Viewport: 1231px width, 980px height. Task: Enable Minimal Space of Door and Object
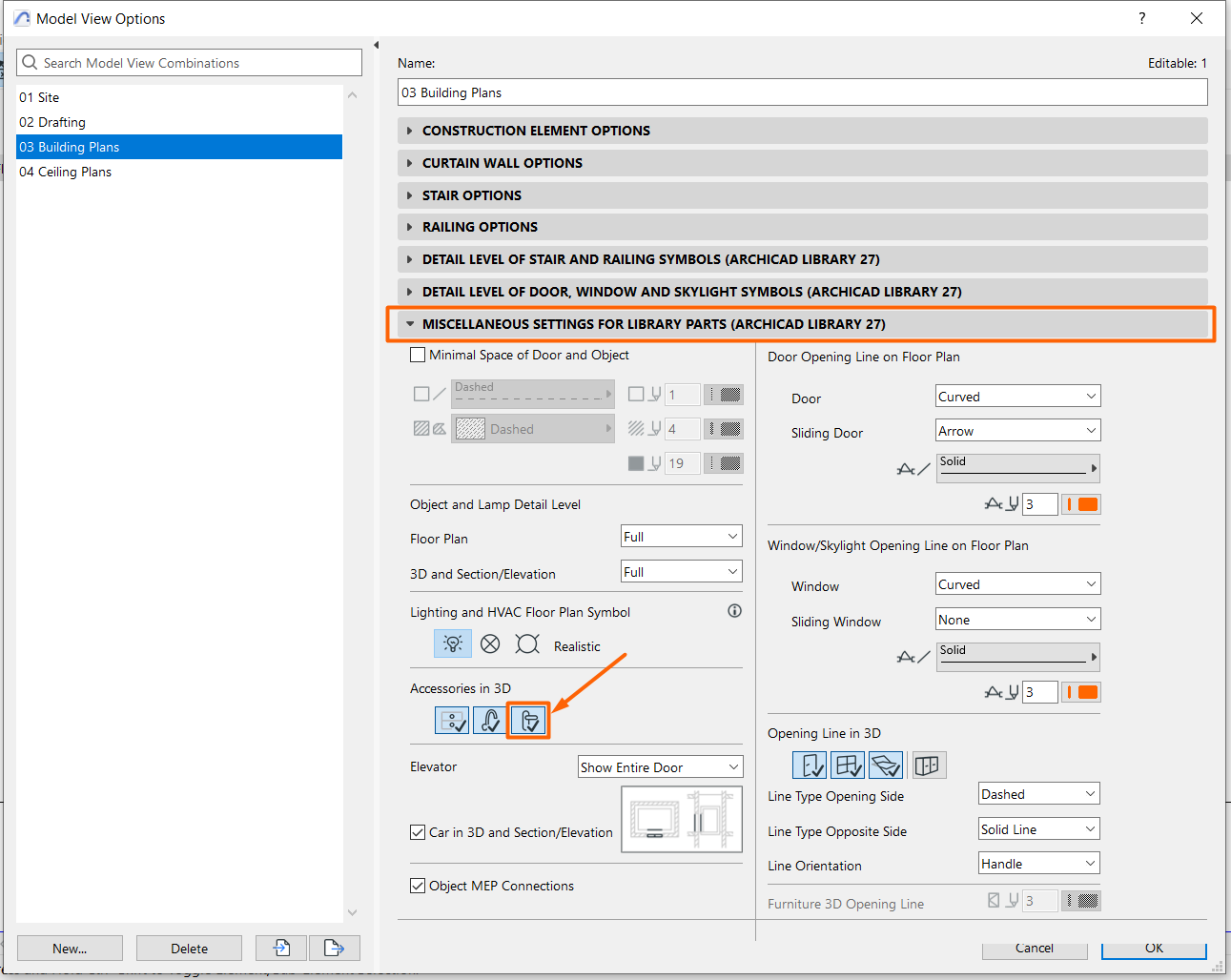click(x=418, y=355)
